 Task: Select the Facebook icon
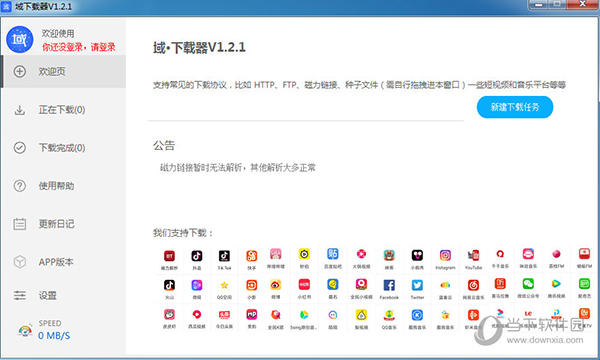(x=389, y=285)
